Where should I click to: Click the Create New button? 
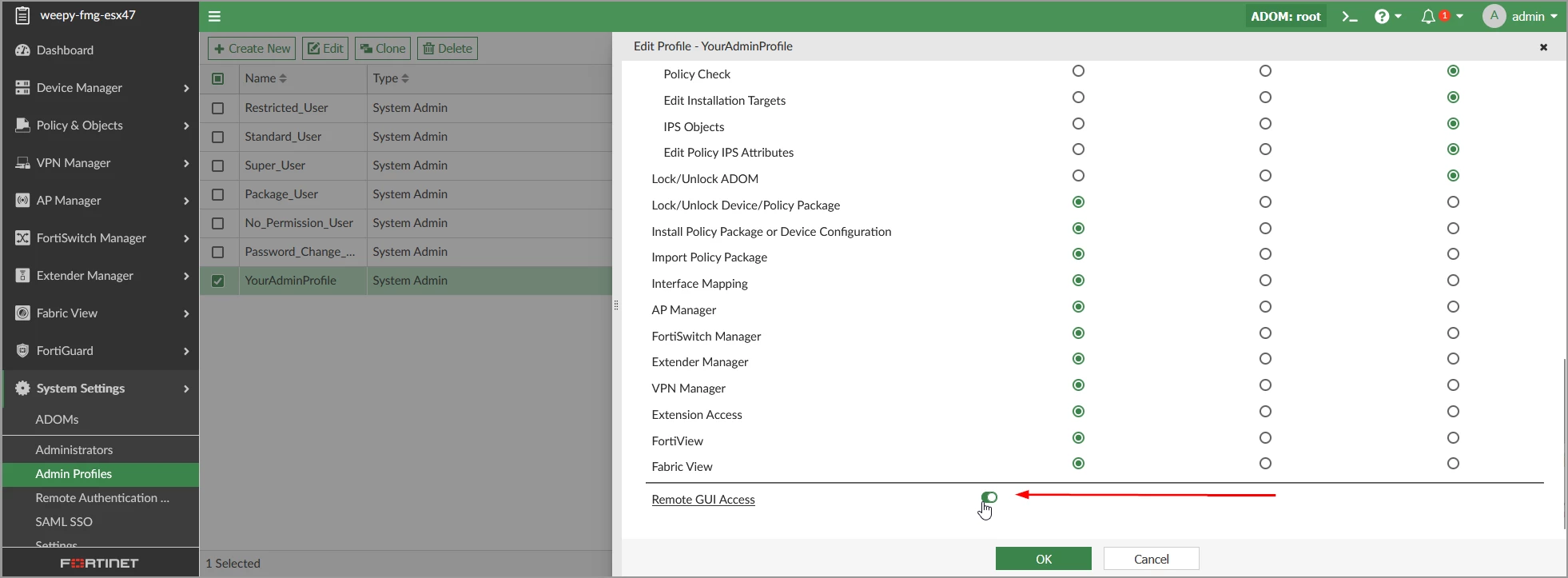click(252, 48)
